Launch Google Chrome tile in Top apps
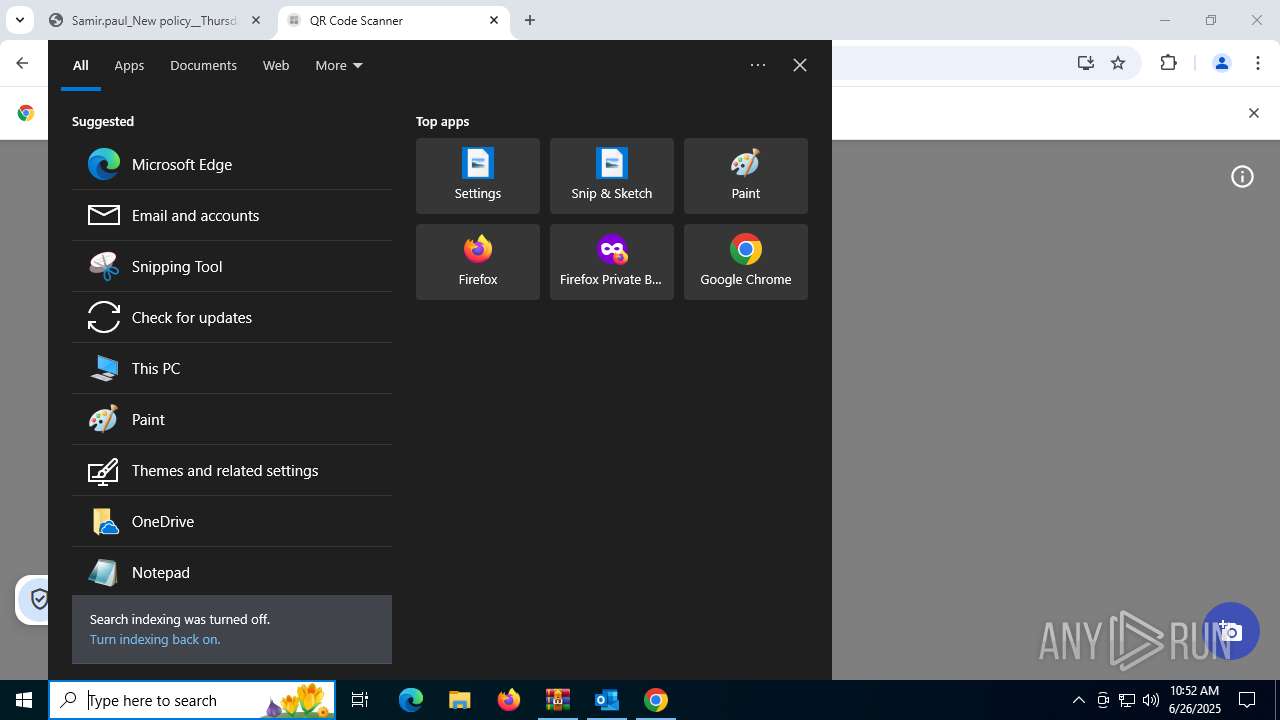1280x720 pixels. pos(746,262)
